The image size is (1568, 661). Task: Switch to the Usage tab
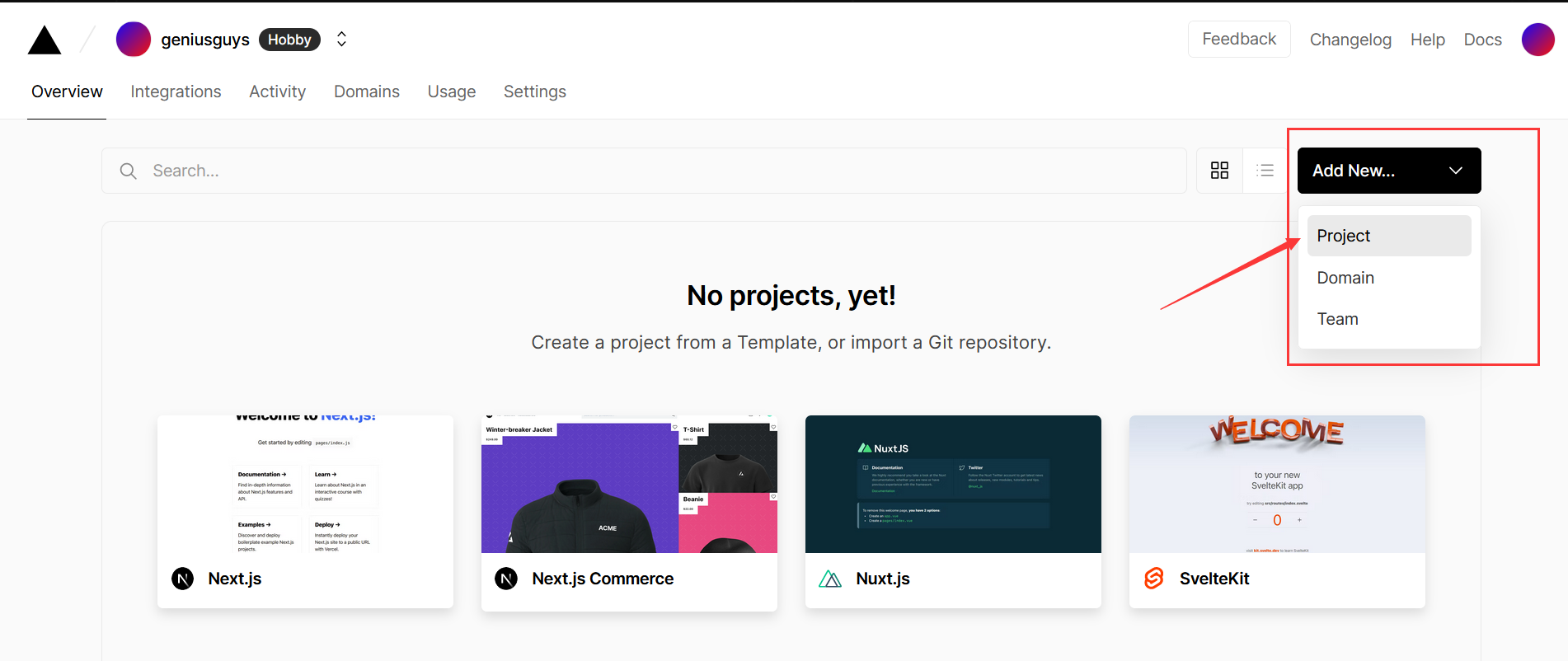tap(452, 91)
